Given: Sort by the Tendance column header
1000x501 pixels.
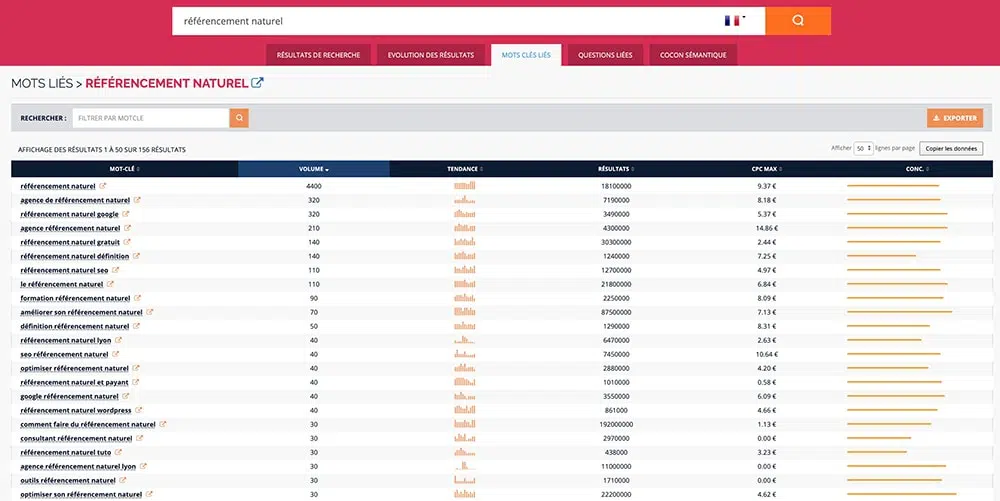Looking at the screenshot, I should click(x=465, y=169).
